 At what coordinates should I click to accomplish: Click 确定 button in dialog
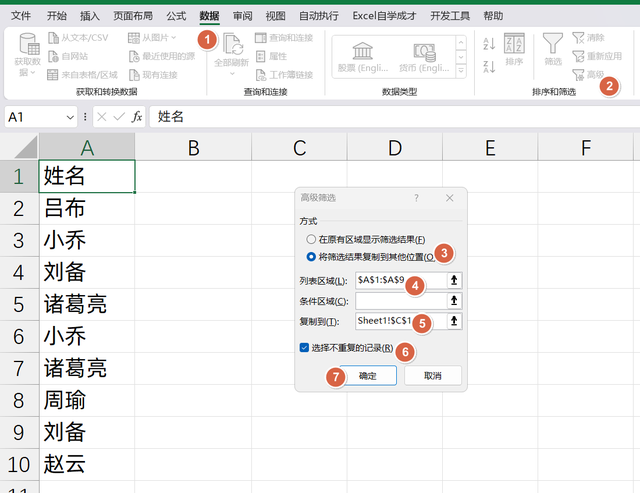click(x=368, y=375)
